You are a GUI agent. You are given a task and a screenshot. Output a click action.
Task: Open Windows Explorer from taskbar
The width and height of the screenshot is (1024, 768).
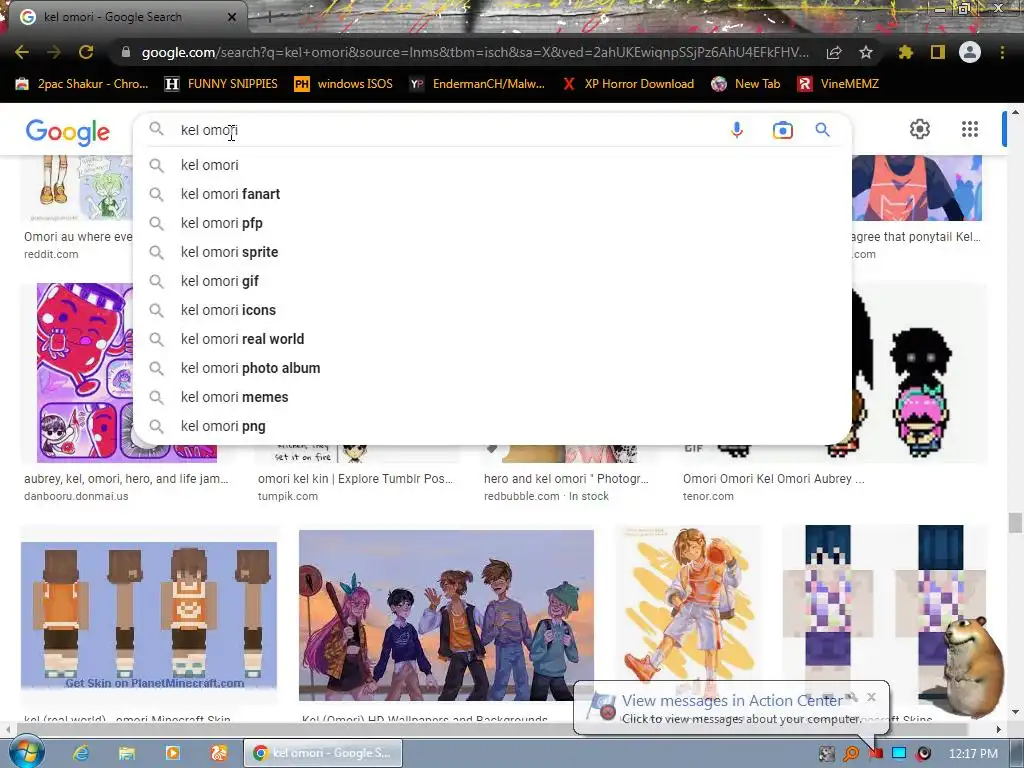pyautogui.click(x=127, y=753)
